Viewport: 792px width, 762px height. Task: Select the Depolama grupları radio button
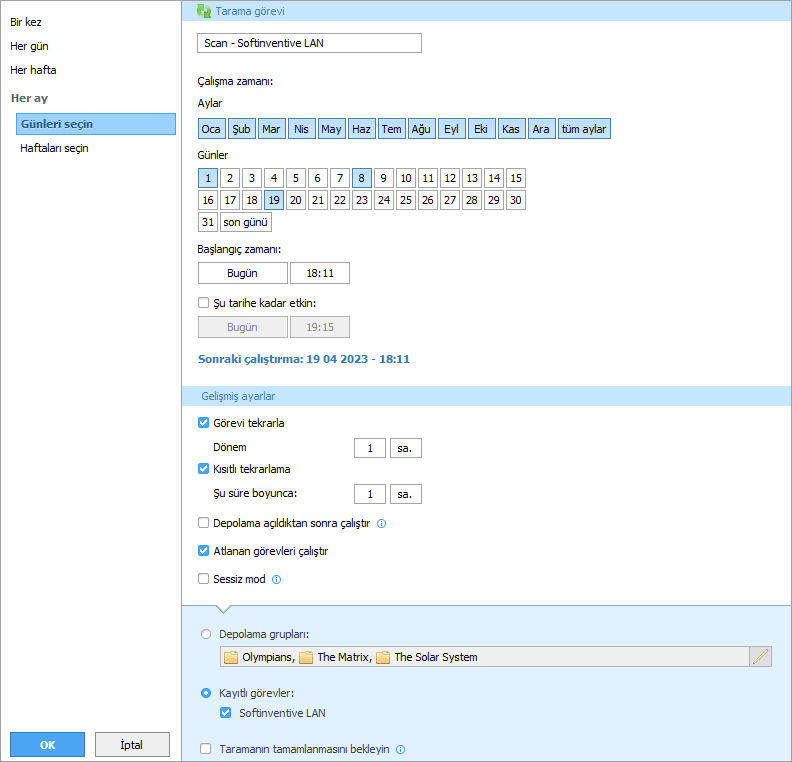(206, 633)
